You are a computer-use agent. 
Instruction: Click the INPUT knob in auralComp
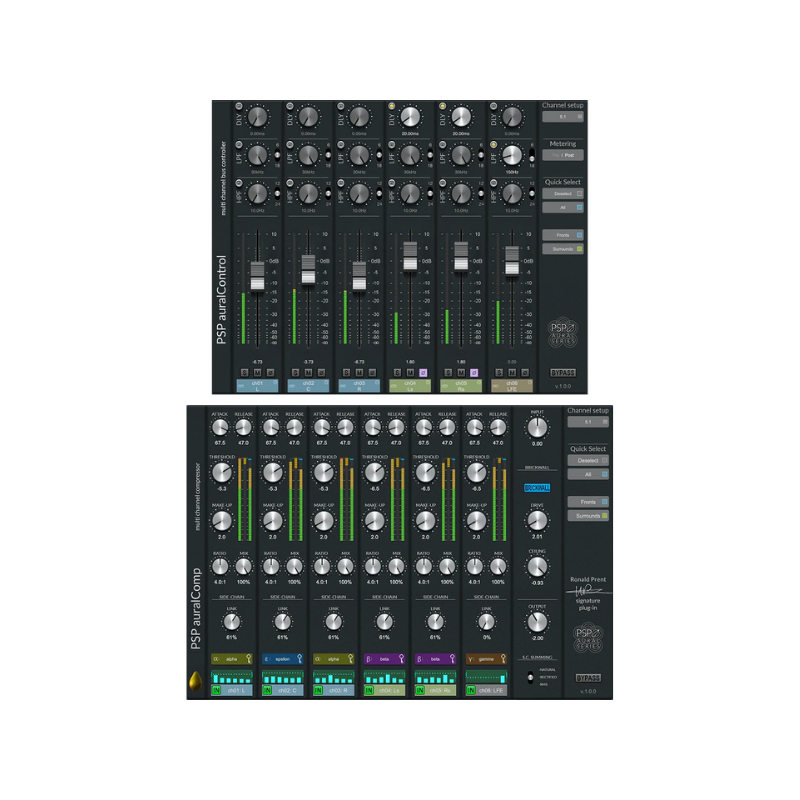(537, 428)
